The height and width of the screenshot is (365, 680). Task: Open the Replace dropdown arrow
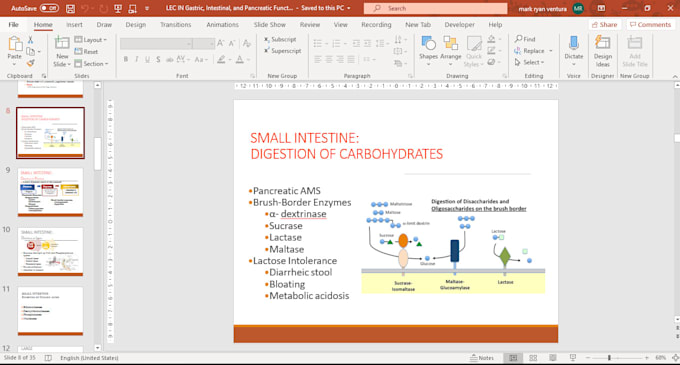[551, 51]
